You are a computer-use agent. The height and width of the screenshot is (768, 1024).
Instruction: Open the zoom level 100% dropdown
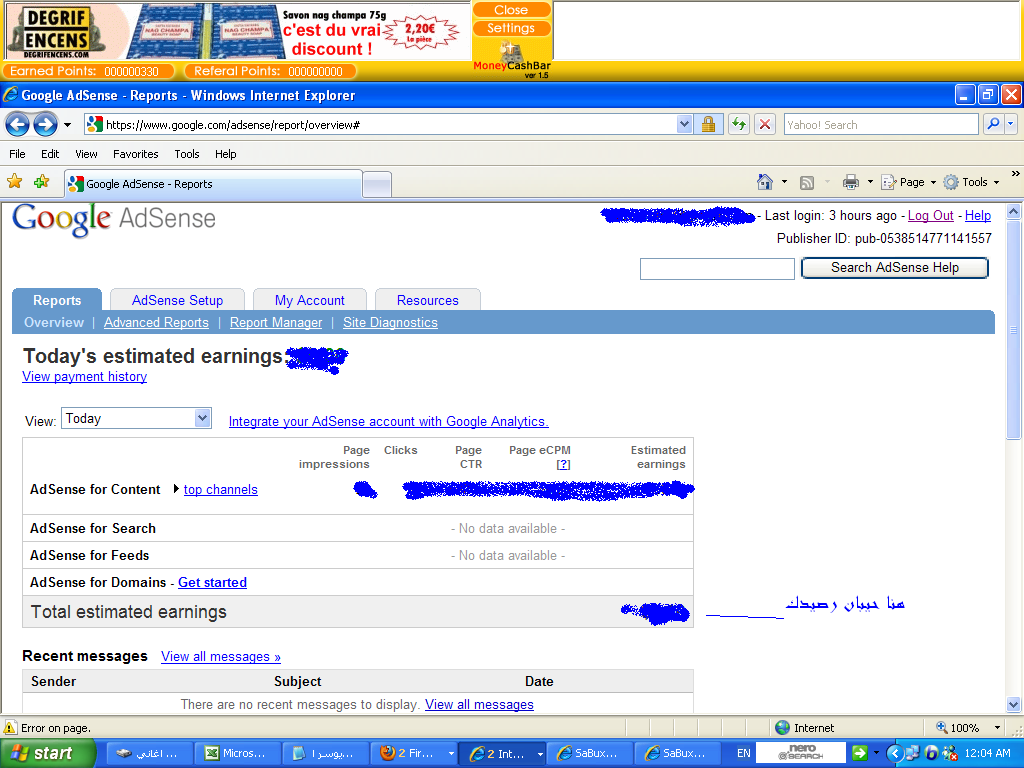coord(997,728)
